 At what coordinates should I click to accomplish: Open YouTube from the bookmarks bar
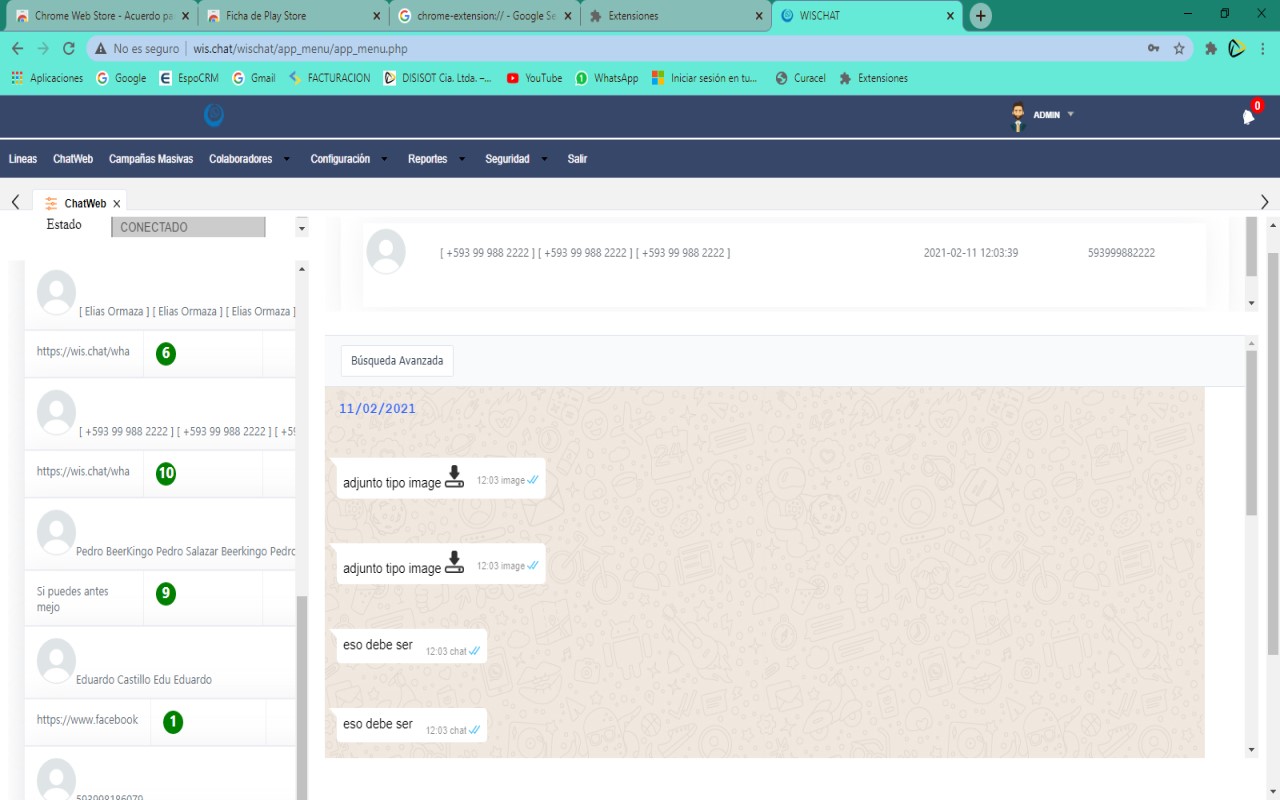534,77
